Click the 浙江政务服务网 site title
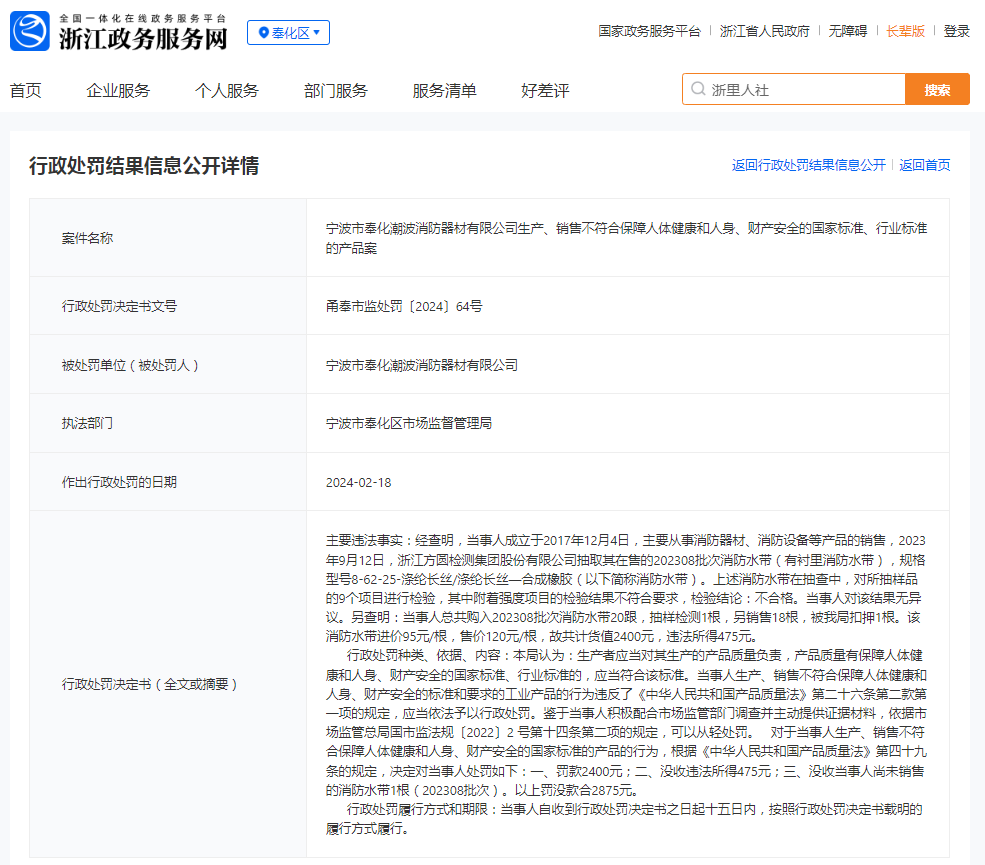This screenshot has height=865, width=985. (x=143, y=38)
